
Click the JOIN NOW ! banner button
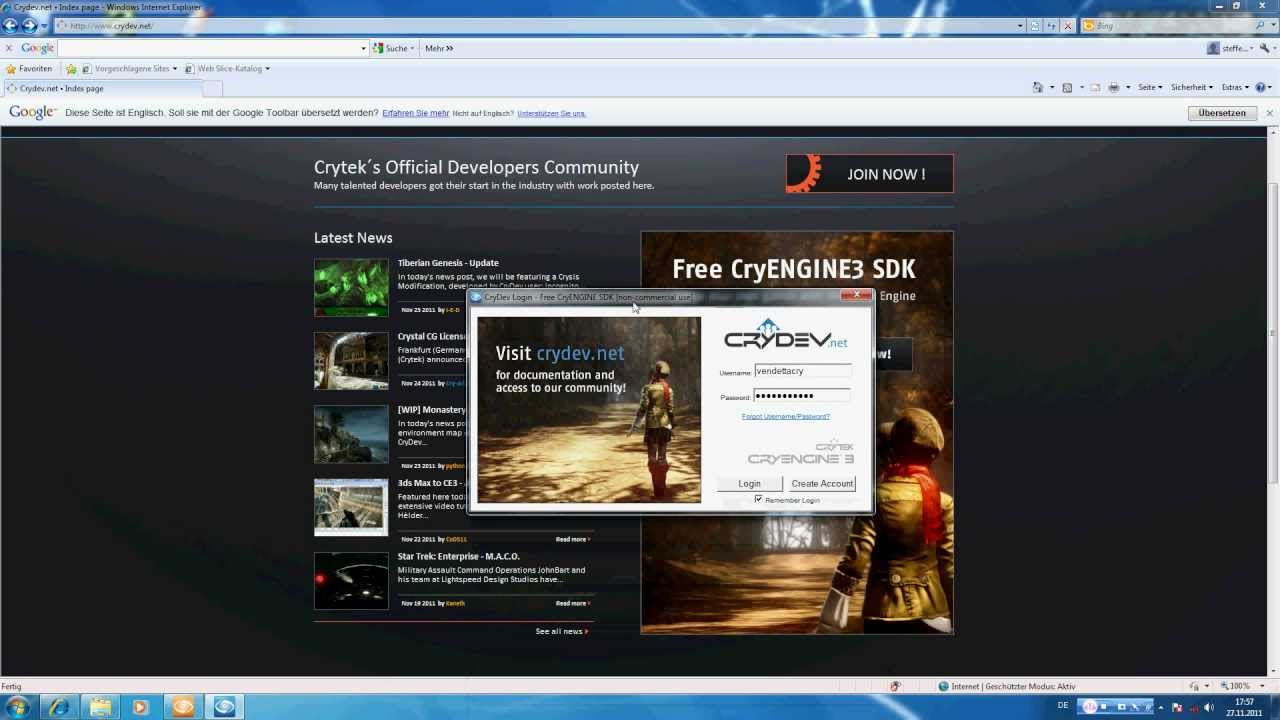[x=869, y=173]
